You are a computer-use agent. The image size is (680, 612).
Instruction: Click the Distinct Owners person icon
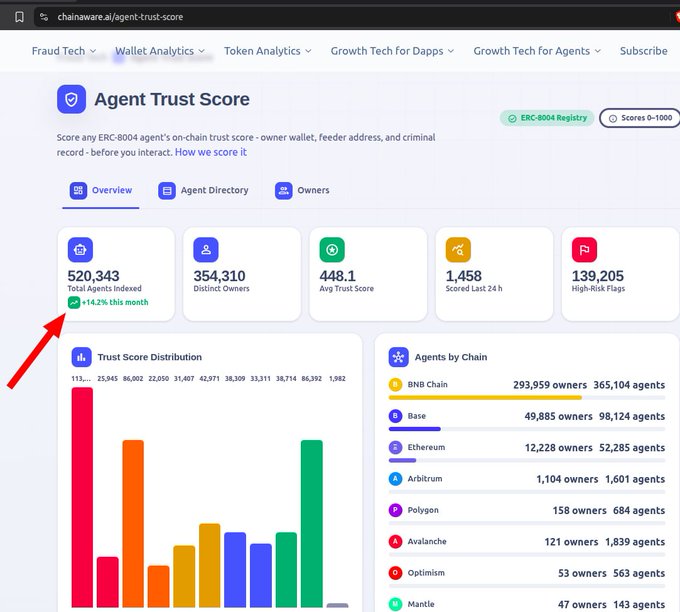point(206,250)
